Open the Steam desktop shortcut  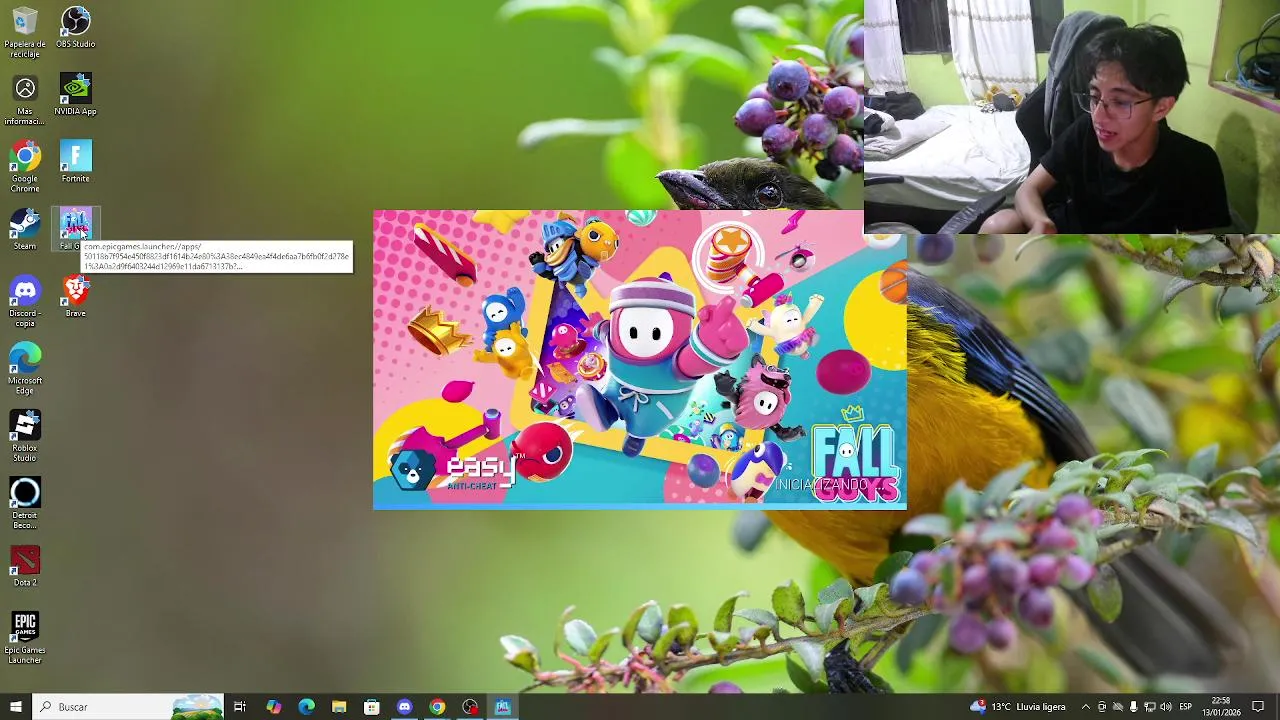25,230
